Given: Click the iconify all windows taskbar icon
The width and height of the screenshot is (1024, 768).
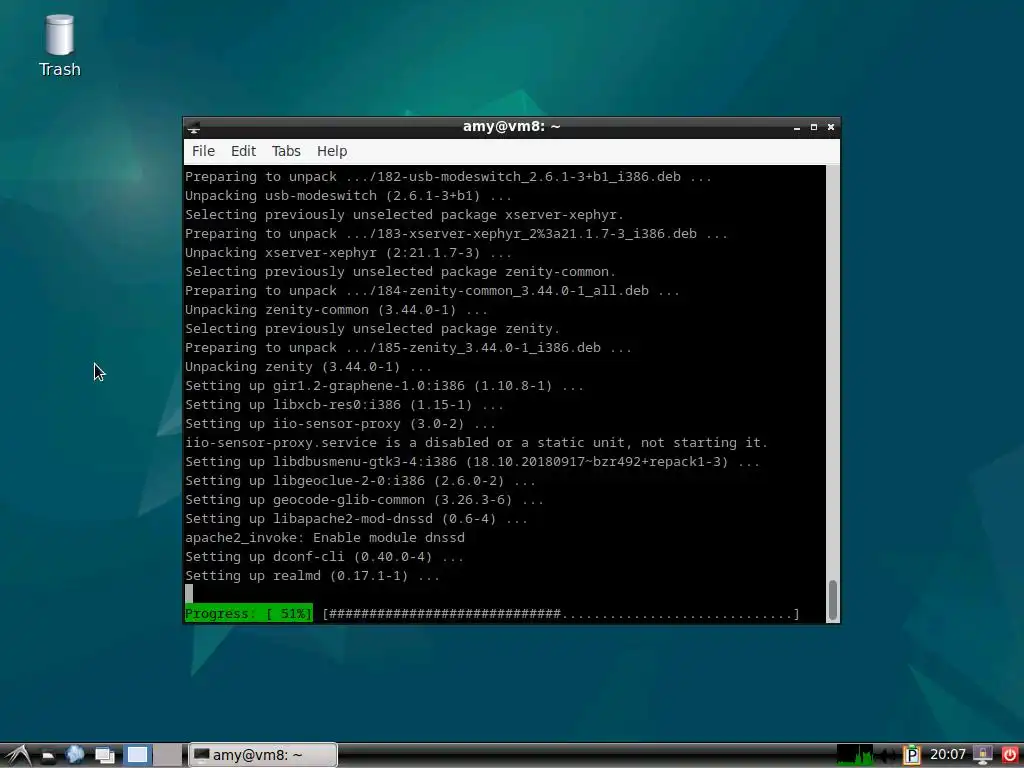Looking at the screenshot, I should point(104,756).
